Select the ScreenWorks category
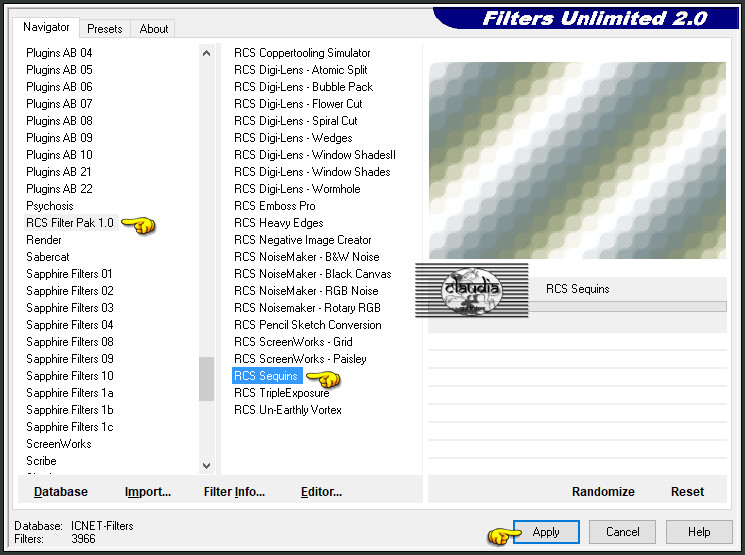Screen dimensions: 745x555 59,444
